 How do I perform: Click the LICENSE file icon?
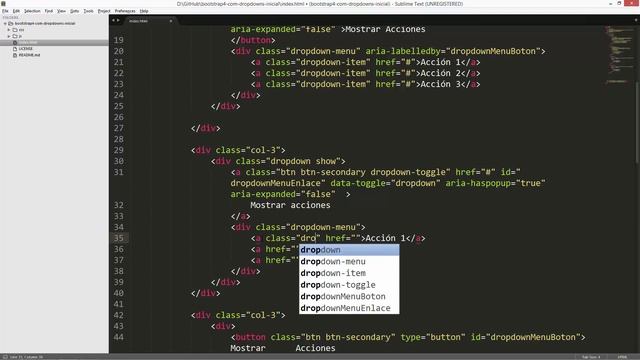coord(15,49)
